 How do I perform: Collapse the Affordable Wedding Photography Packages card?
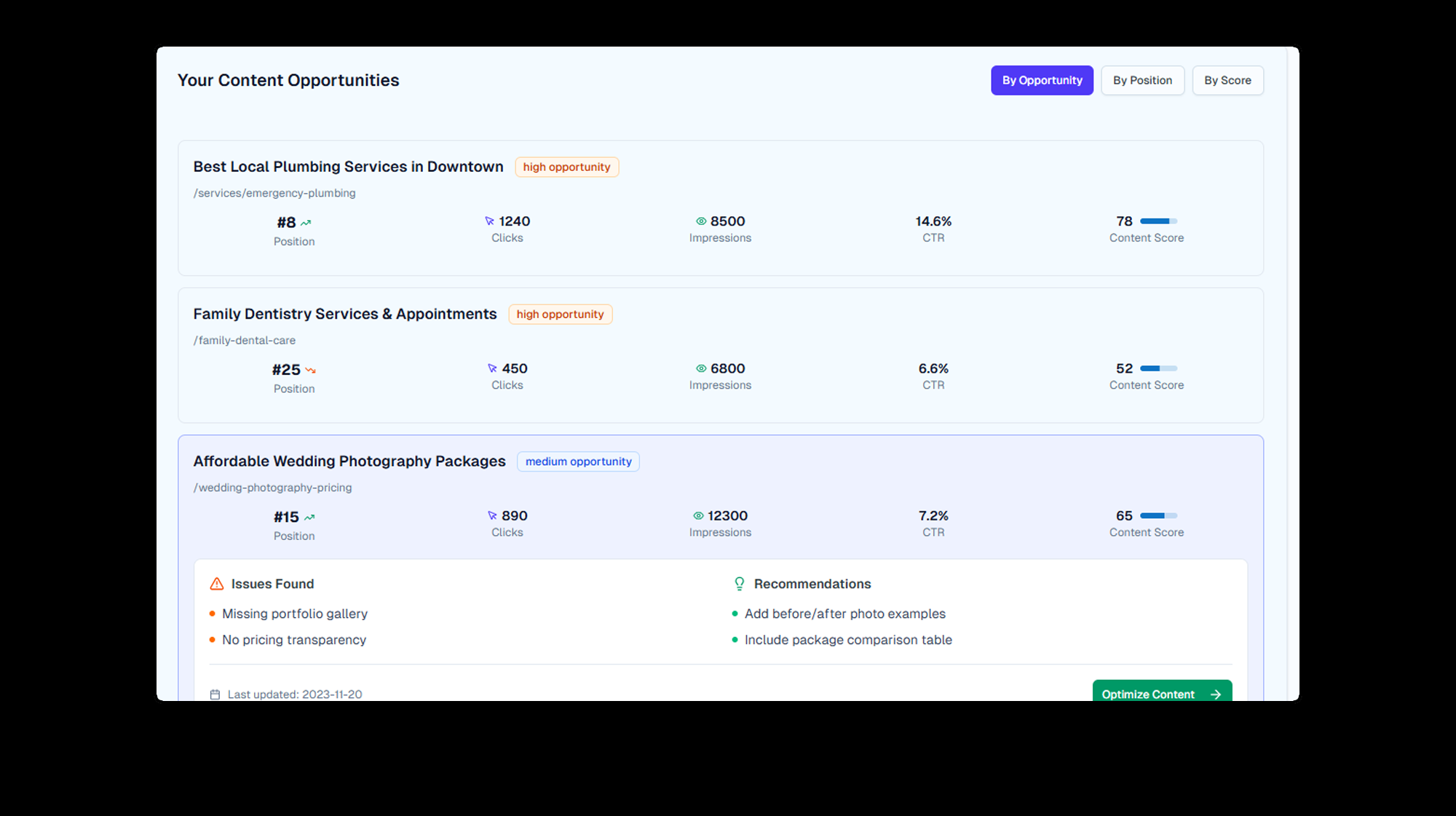(x=349, y=462)
